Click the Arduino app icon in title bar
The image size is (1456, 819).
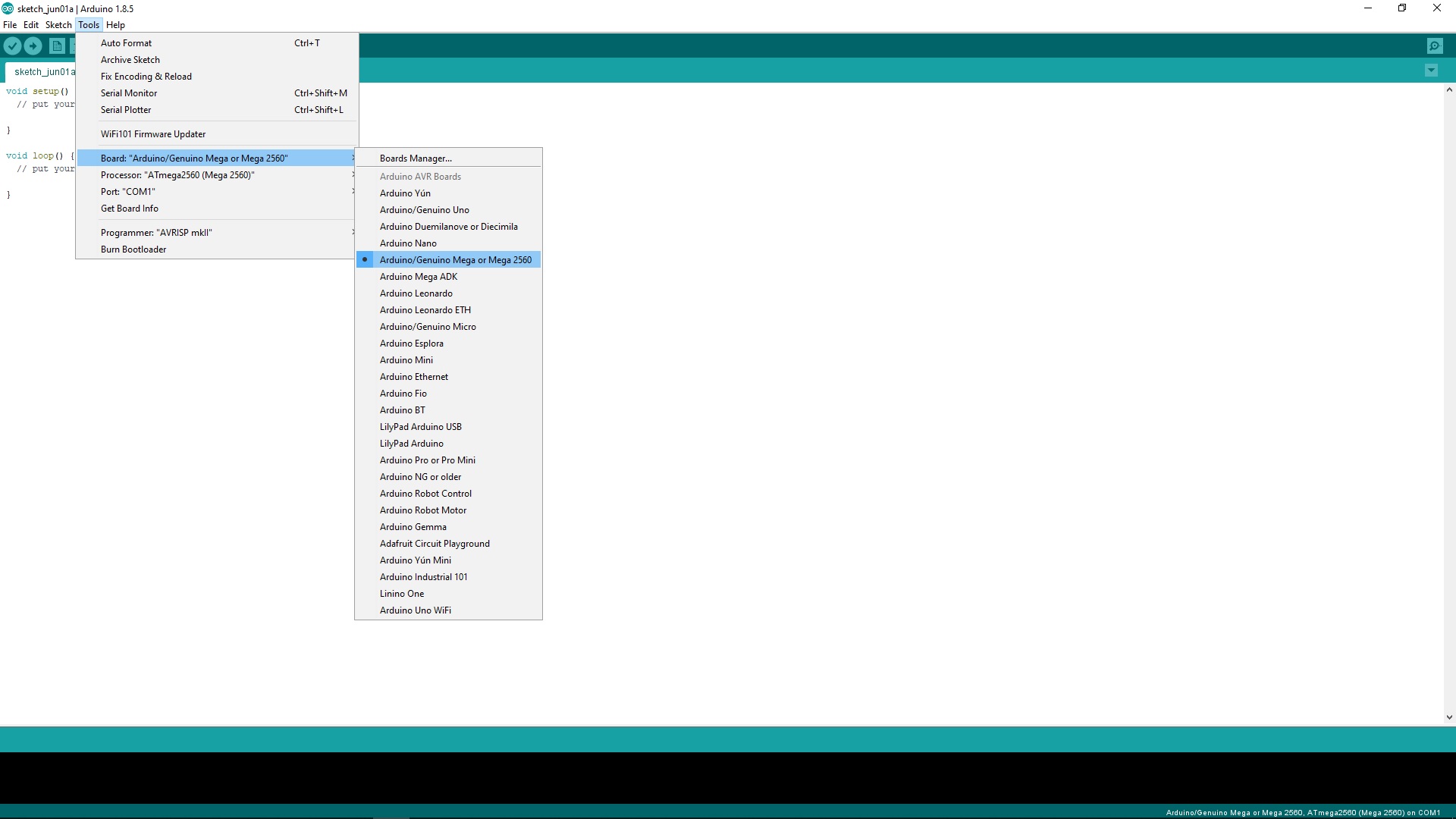8,8
